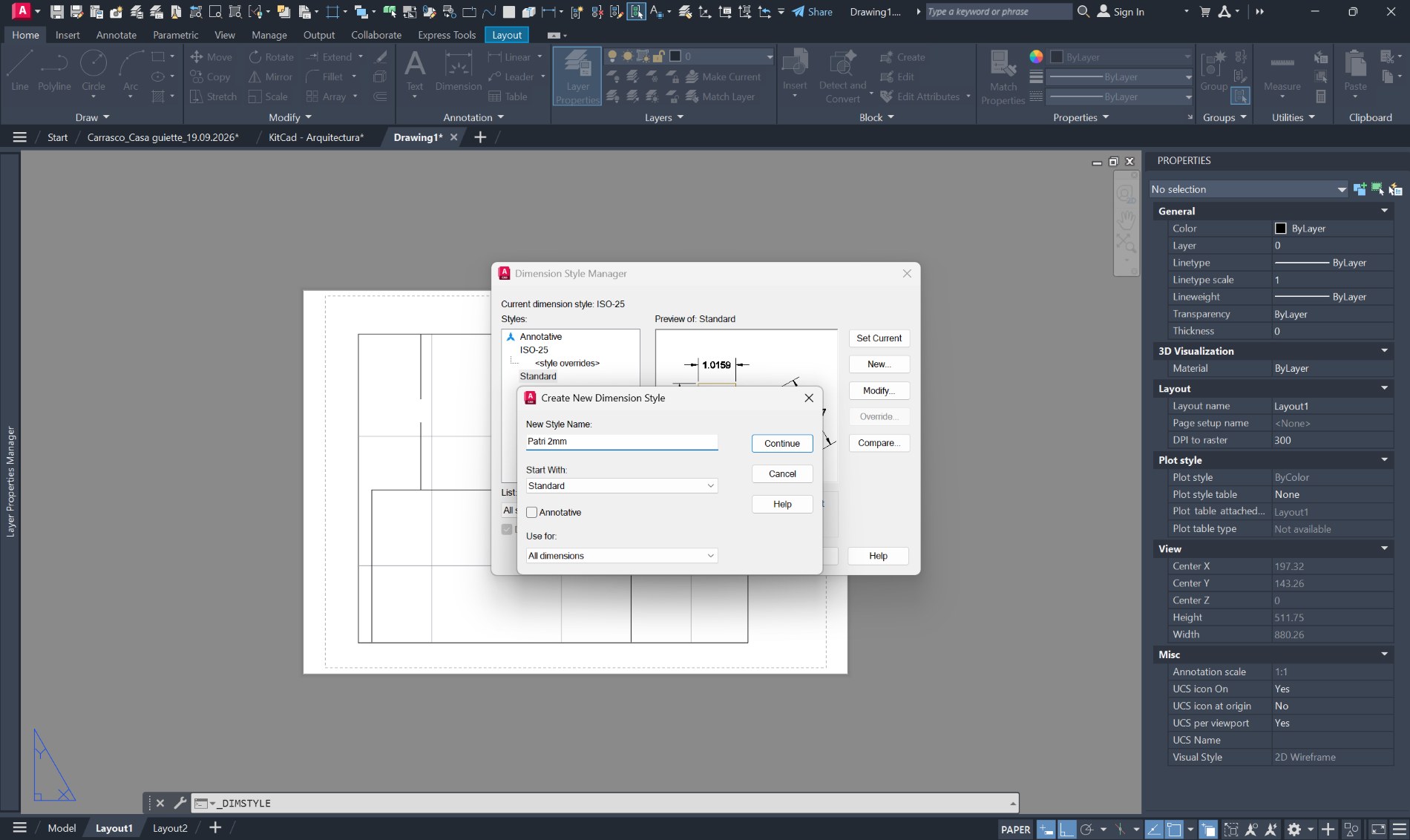
Task: Open Layer Properties from the ribbon
Action: tap(577, 76)
